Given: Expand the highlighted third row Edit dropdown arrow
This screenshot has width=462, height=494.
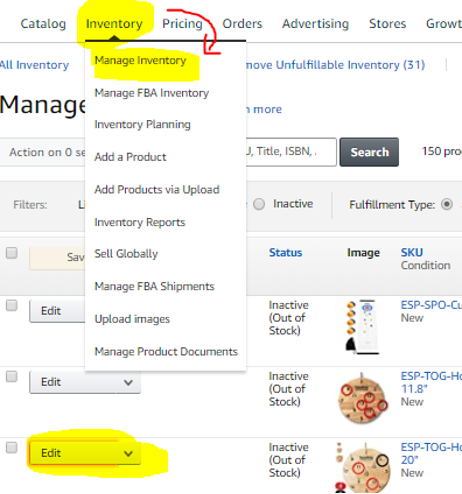Looking at the screenshot, I should (x=128, y=453).
